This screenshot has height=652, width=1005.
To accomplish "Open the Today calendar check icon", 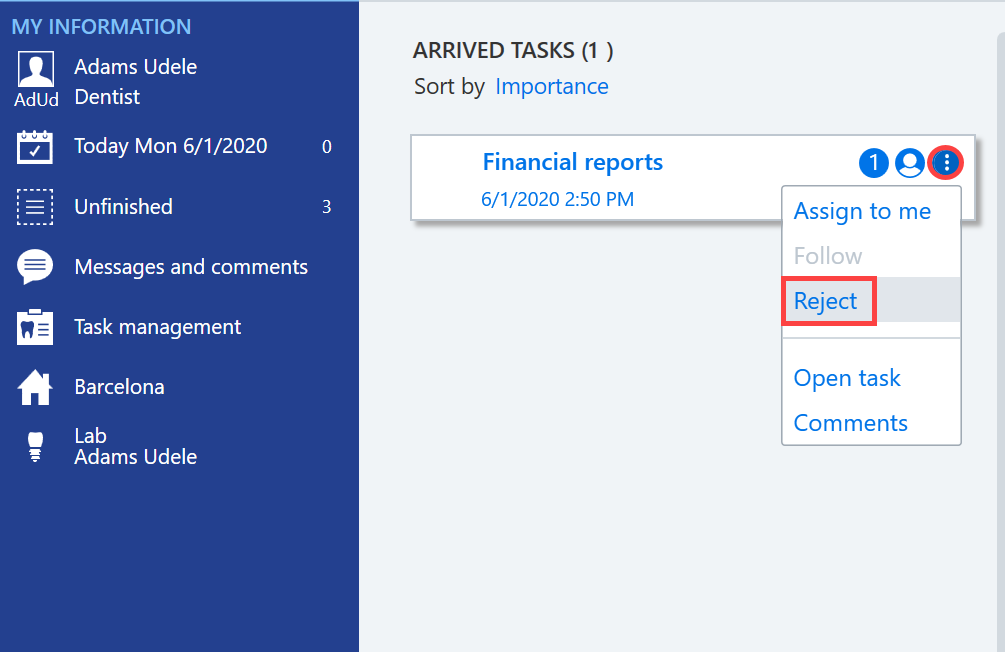I will [x=35, y=147].
